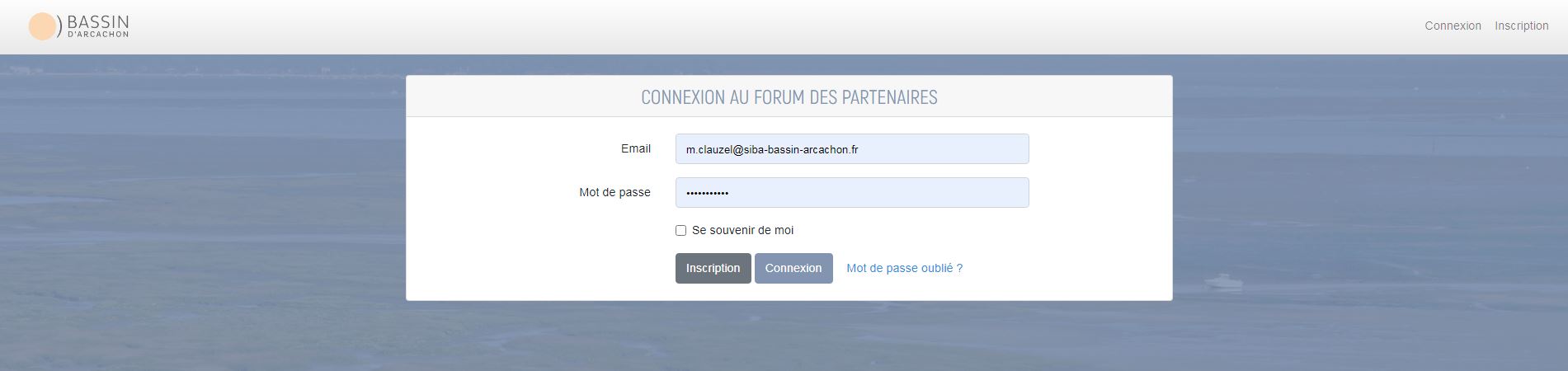Click the masked password dots
The image size is (1568, 371).
(x=707, y=194)
